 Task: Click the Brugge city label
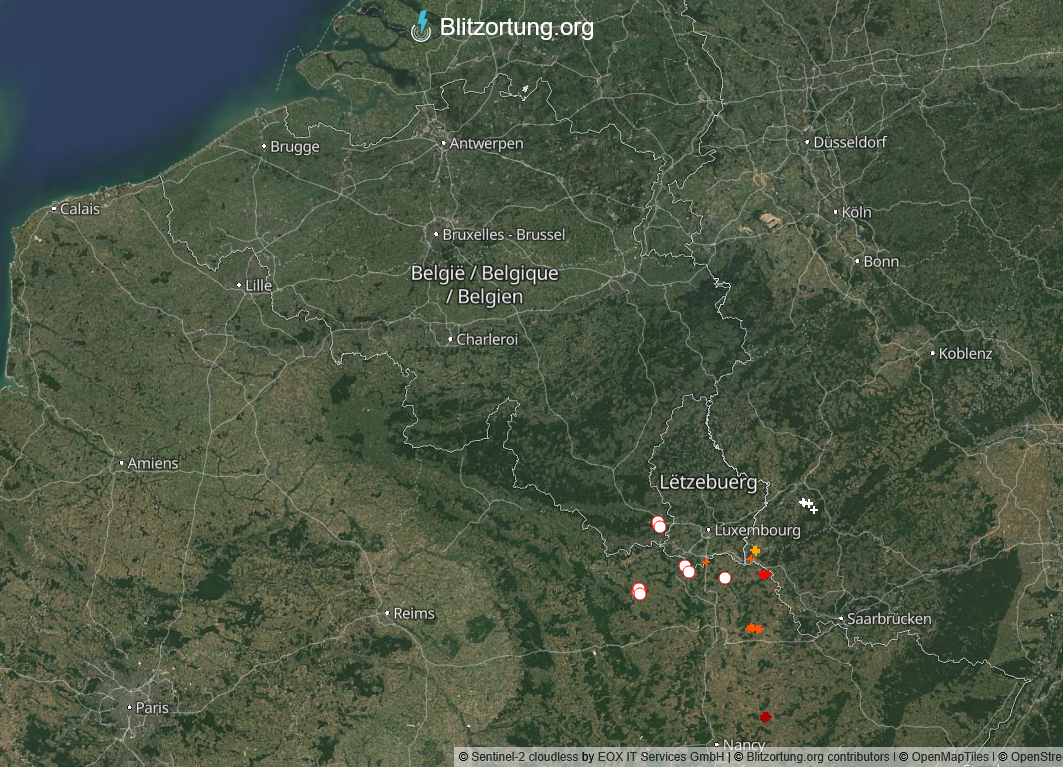tap(294, 146)
